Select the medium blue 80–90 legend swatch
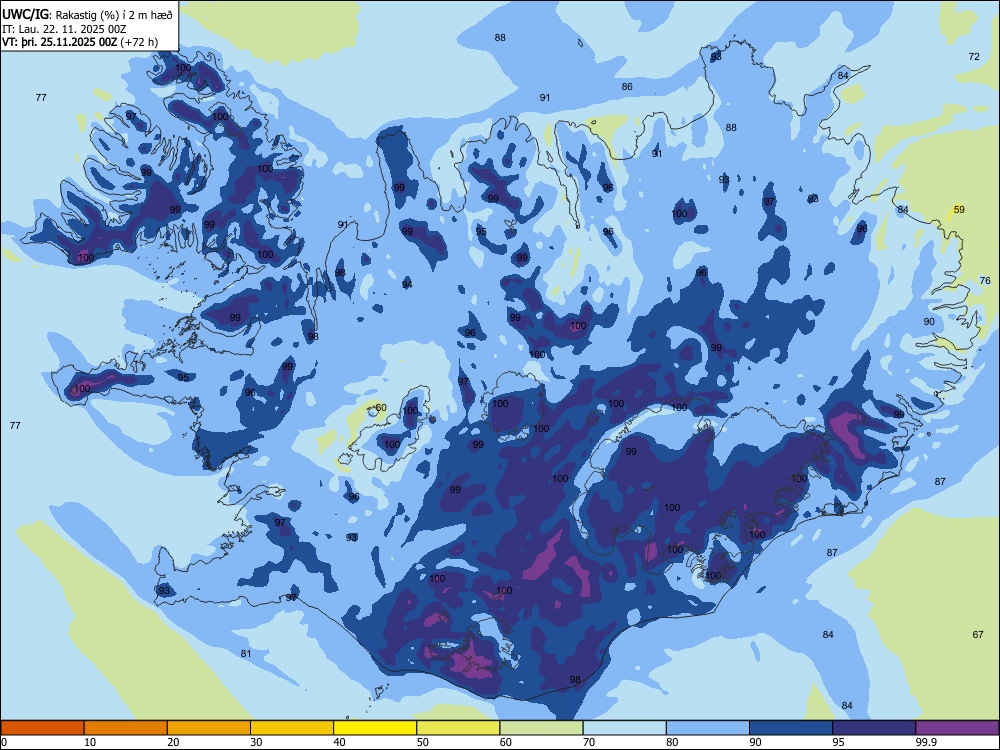Screen dimensions: 1000x750 (708, 728)
